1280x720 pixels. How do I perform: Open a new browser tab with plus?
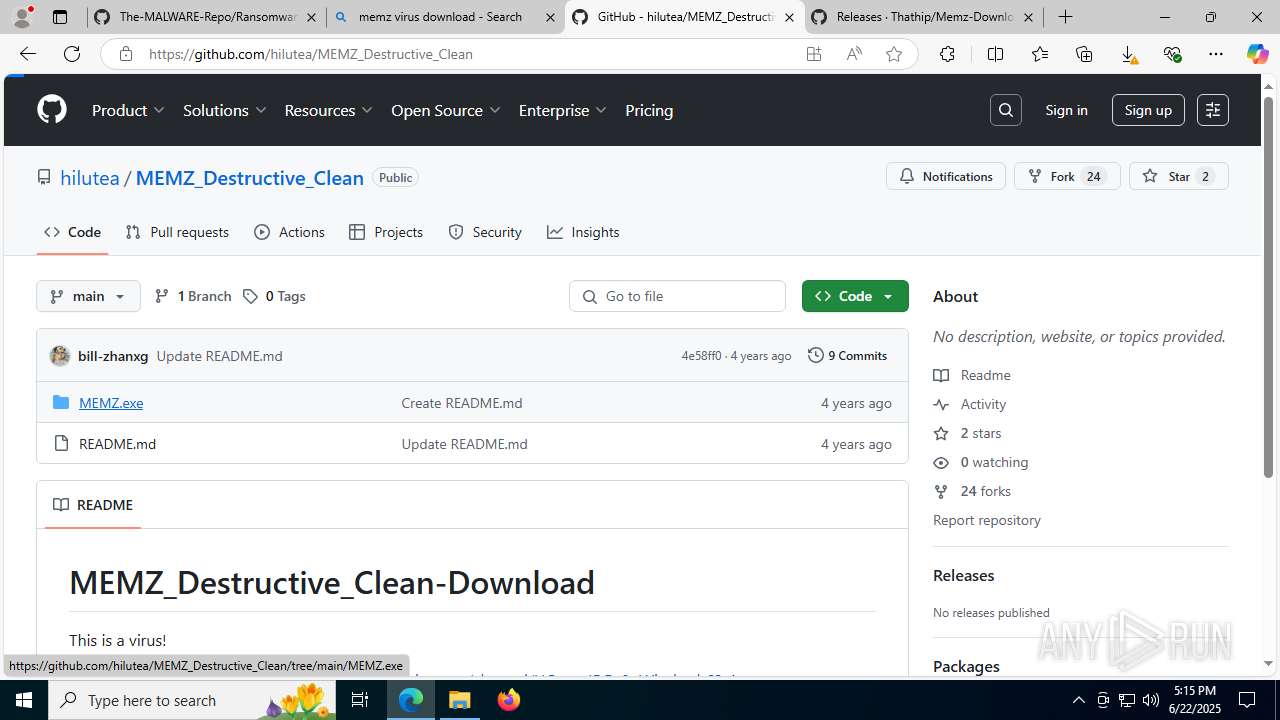coord(1066,17)
